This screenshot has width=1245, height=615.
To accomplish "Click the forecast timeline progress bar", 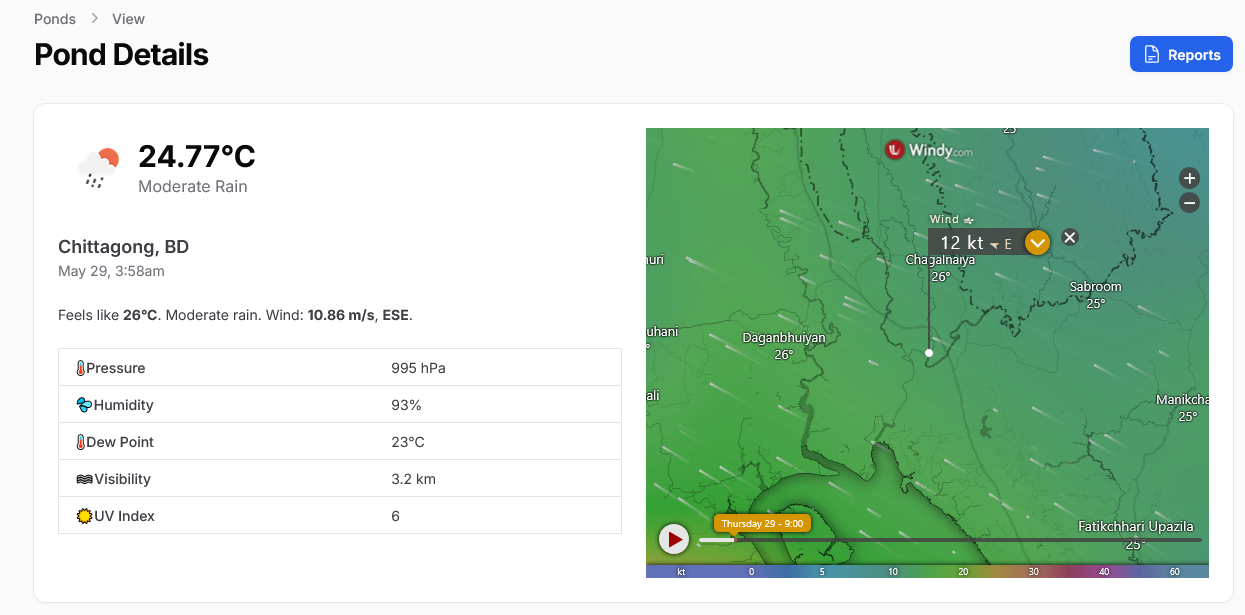I will point(950,540).
